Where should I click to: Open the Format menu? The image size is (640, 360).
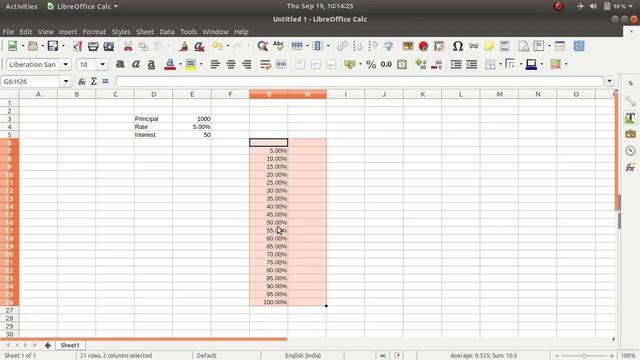click(x=94, y=31)
